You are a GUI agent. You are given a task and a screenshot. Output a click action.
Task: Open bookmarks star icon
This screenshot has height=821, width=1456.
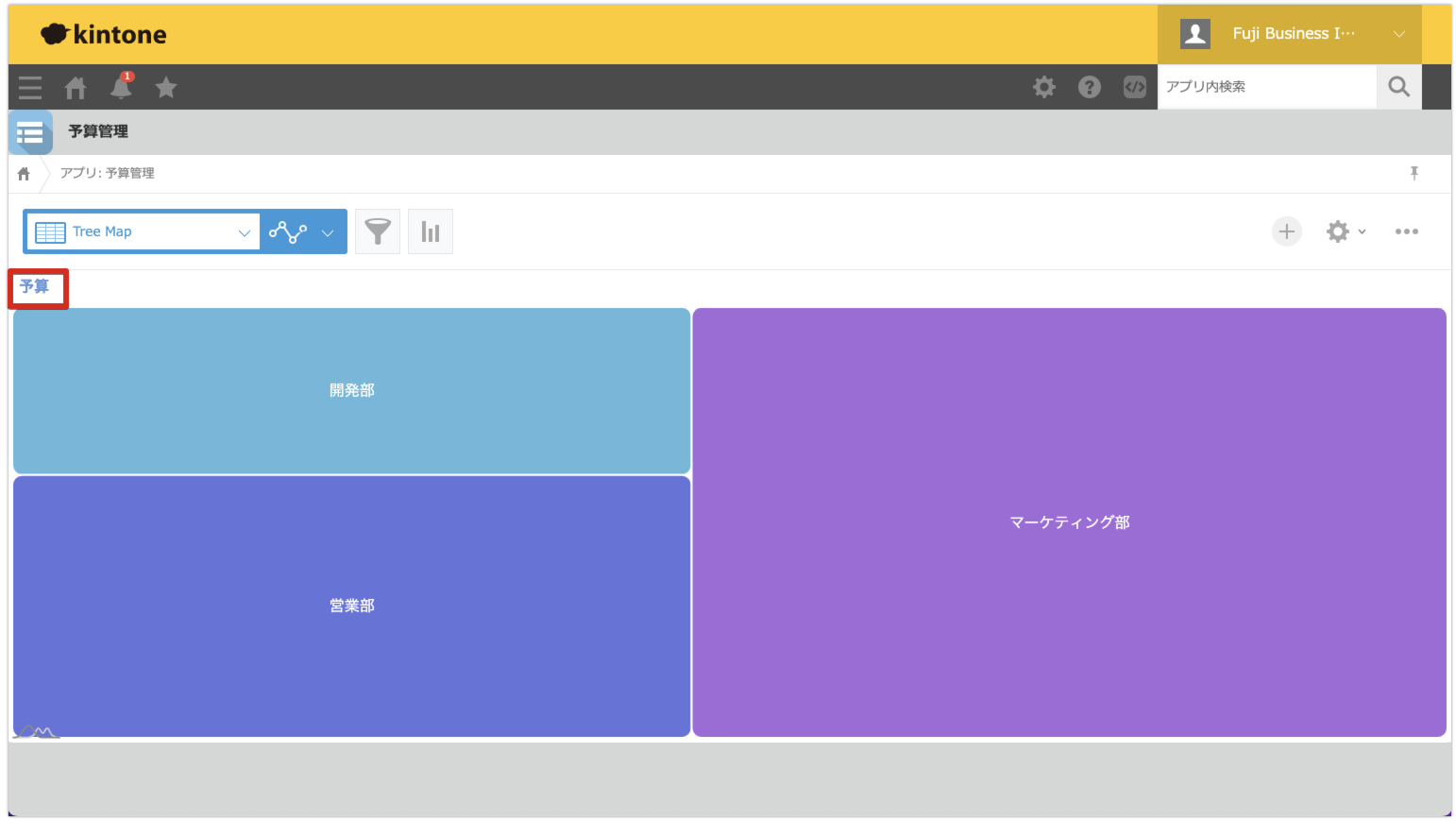[166, 88]
